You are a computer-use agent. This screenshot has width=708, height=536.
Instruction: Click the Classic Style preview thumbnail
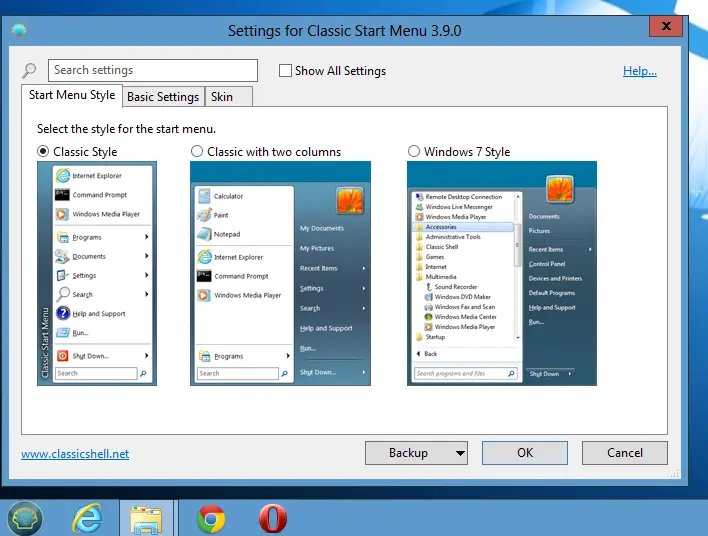(97, 274)
